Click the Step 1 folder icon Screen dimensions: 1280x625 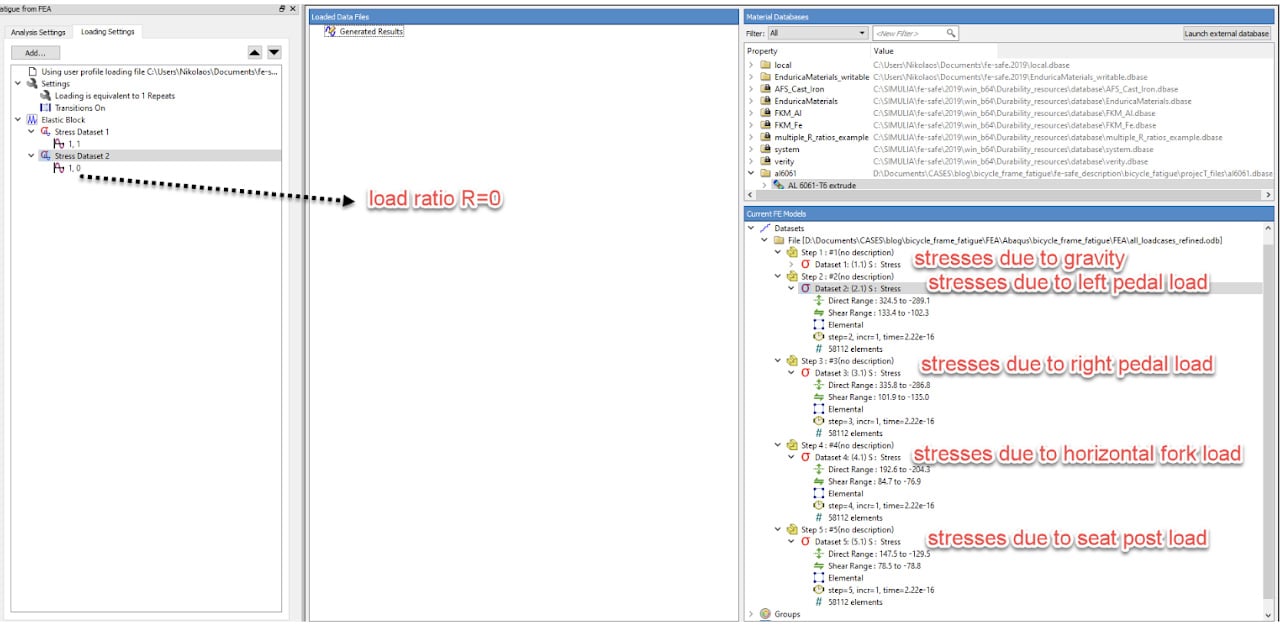[x=792, y=252]
